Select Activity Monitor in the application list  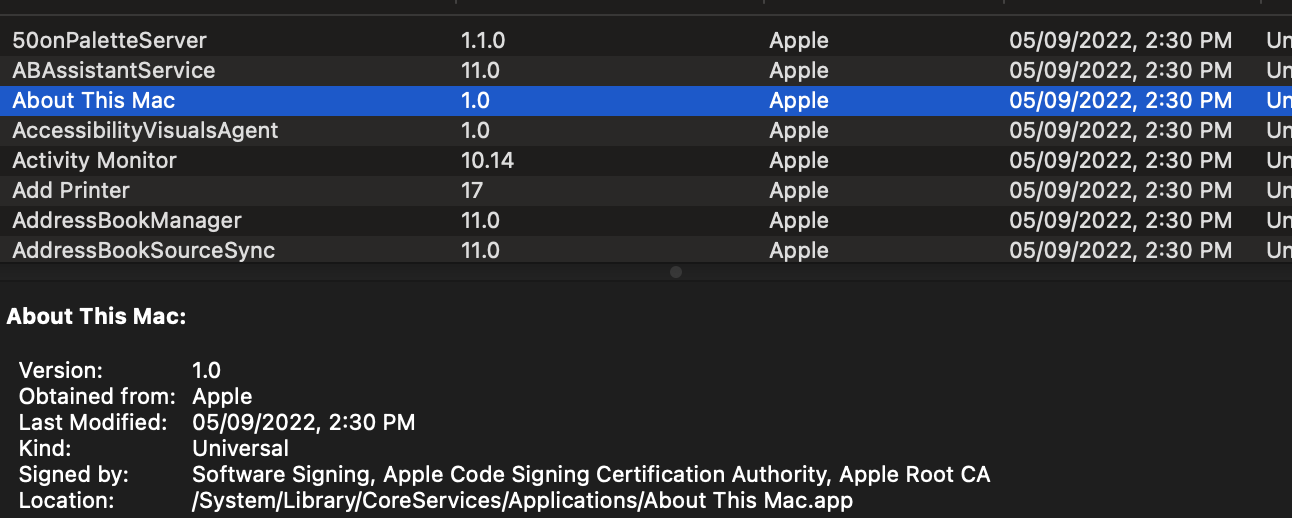pyautogui.click(x=94, y=161)
